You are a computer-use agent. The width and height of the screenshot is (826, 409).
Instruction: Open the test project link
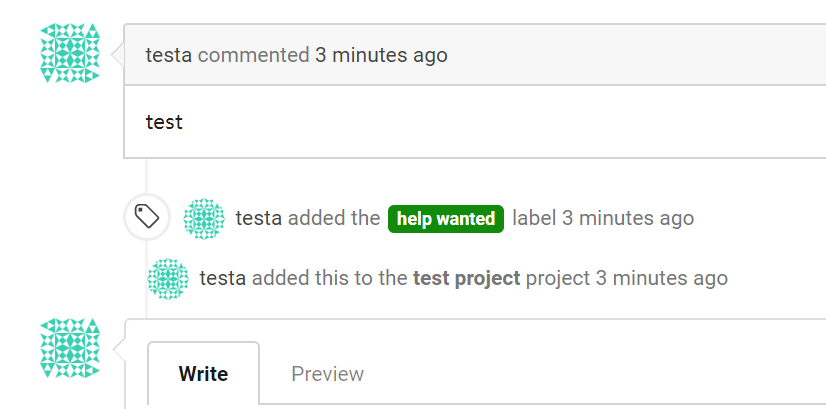[467, 278]
